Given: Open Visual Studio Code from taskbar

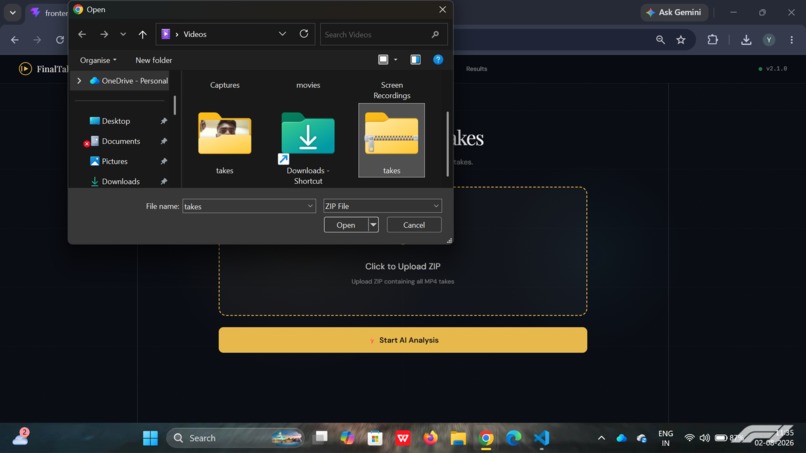Looking at the screenshot, I should pyautogui.click(x=541, y=438).
